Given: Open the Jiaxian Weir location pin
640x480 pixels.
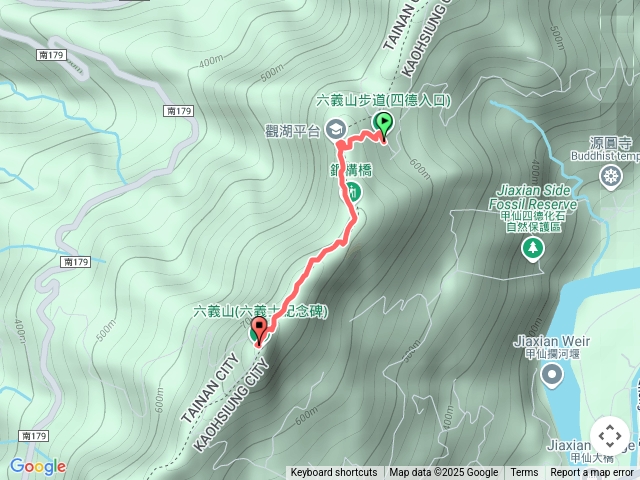Looking at the screenshot, I should [552, 375].
